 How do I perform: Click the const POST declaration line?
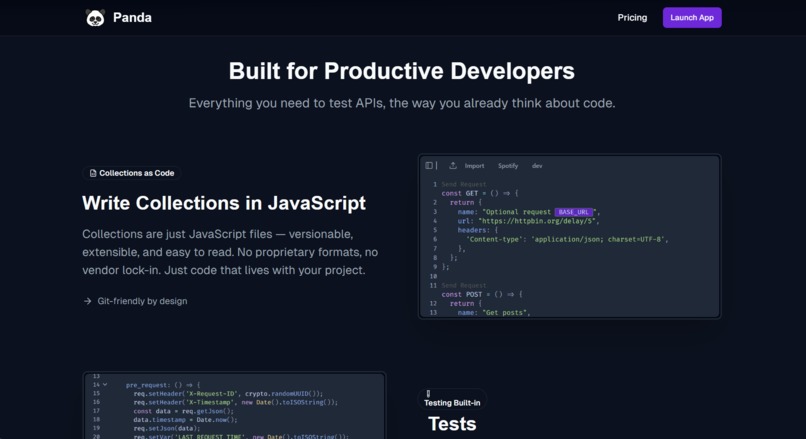482,295
